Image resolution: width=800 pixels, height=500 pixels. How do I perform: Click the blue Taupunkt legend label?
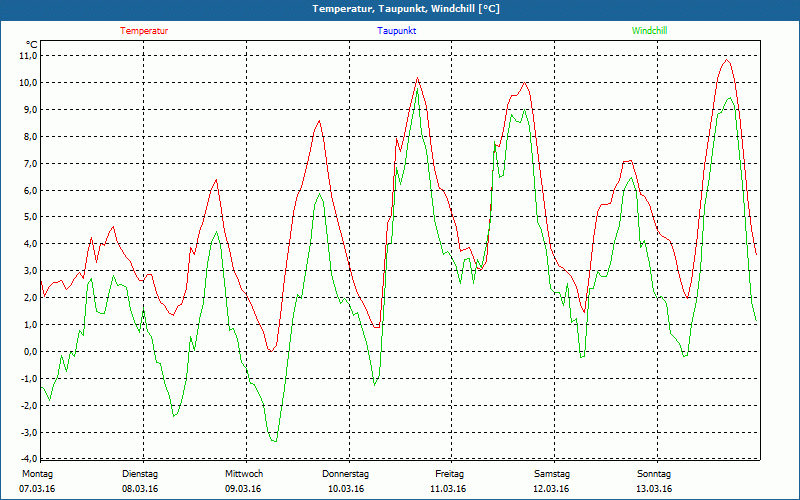pos(397,31)
